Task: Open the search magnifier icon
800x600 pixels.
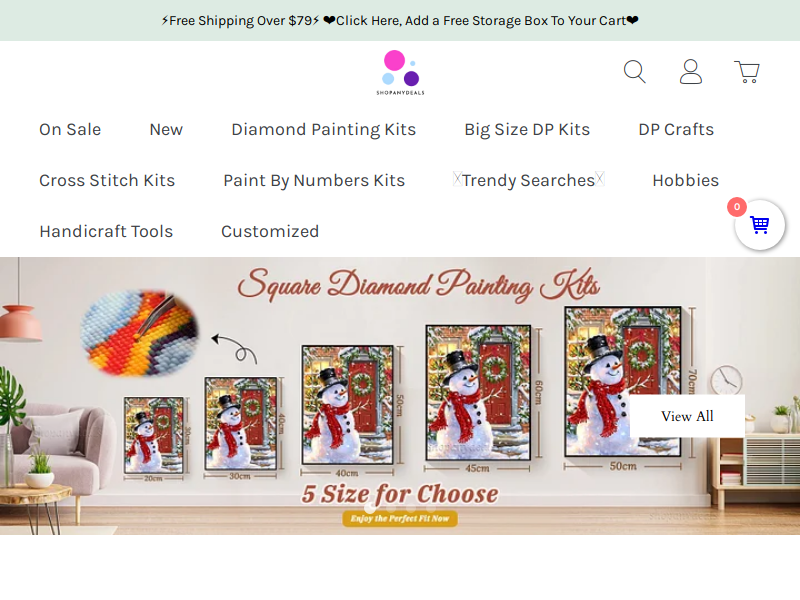Action: point(635,71)
